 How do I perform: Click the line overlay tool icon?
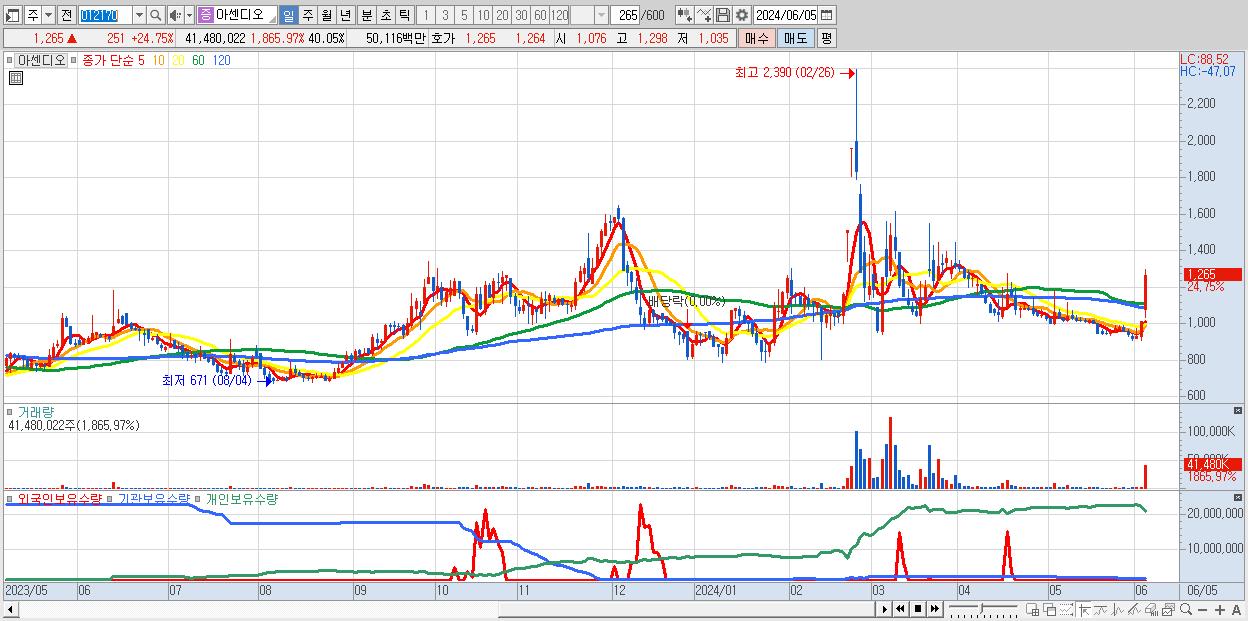tap(704, 15)
